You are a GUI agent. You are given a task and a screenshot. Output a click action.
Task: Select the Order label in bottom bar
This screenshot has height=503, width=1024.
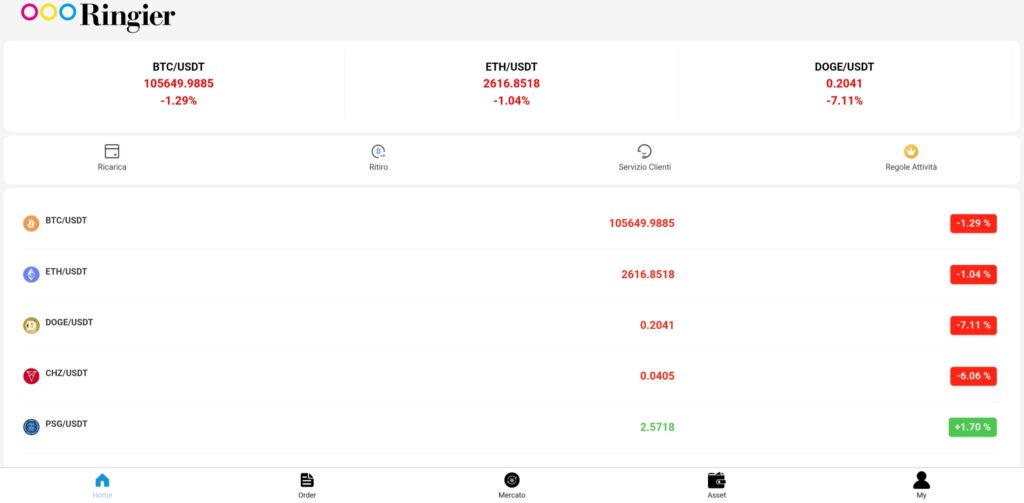click(x=307, y=495)
